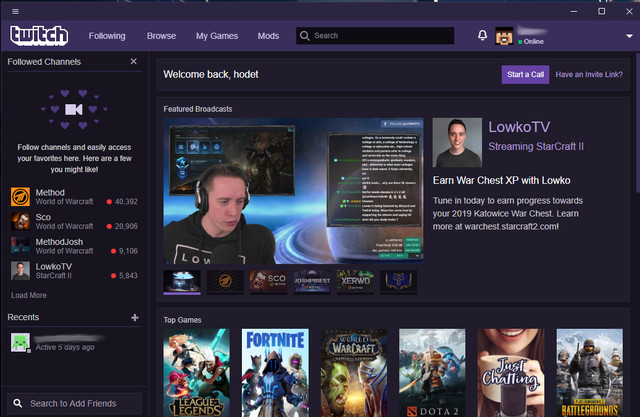
Task: Select the SCO featured thumbnail
Action: point(269,281)
